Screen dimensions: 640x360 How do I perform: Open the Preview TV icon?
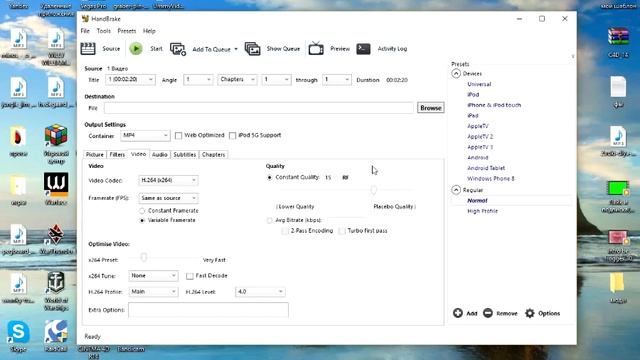[x=316, y=48]
